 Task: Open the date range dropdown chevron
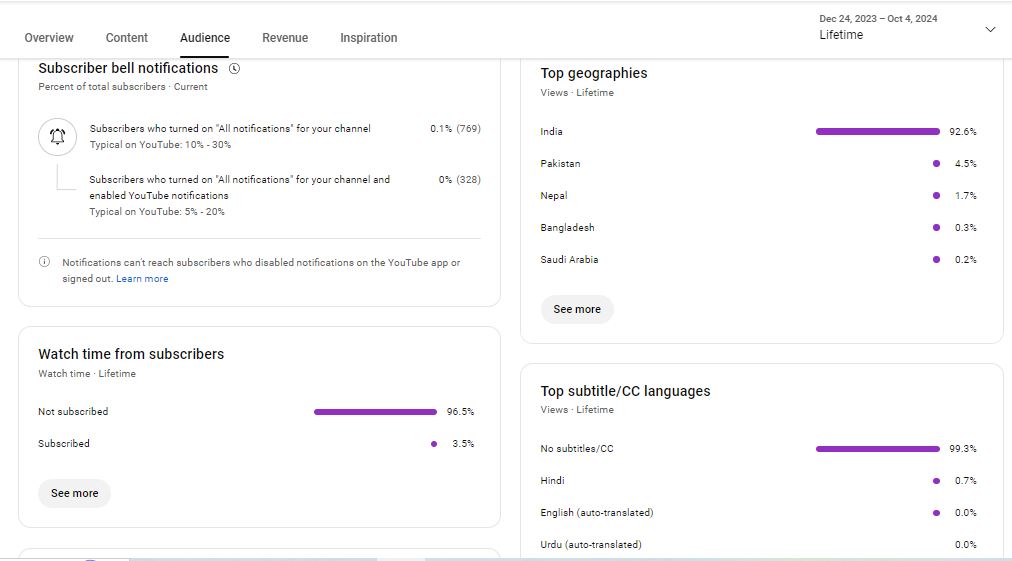click(990, 29)
